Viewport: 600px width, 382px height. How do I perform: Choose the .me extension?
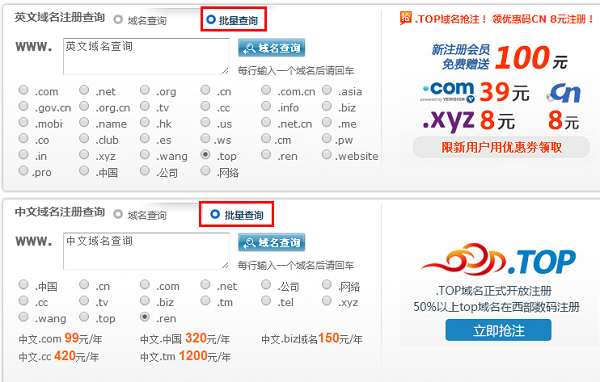pyautogui.click(x=326, y=122)
